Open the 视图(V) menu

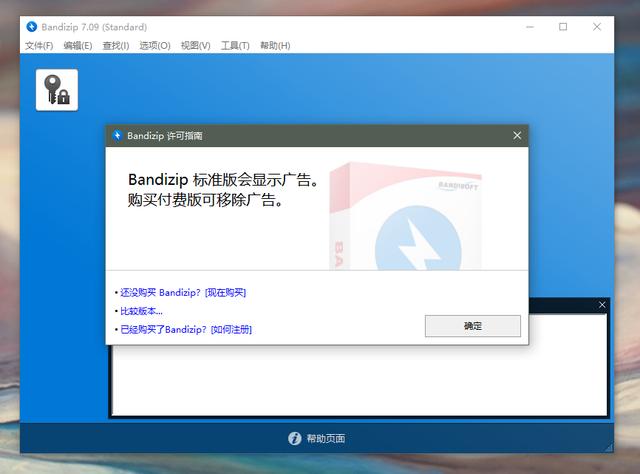pyautogui.click(x=196, y=45)
